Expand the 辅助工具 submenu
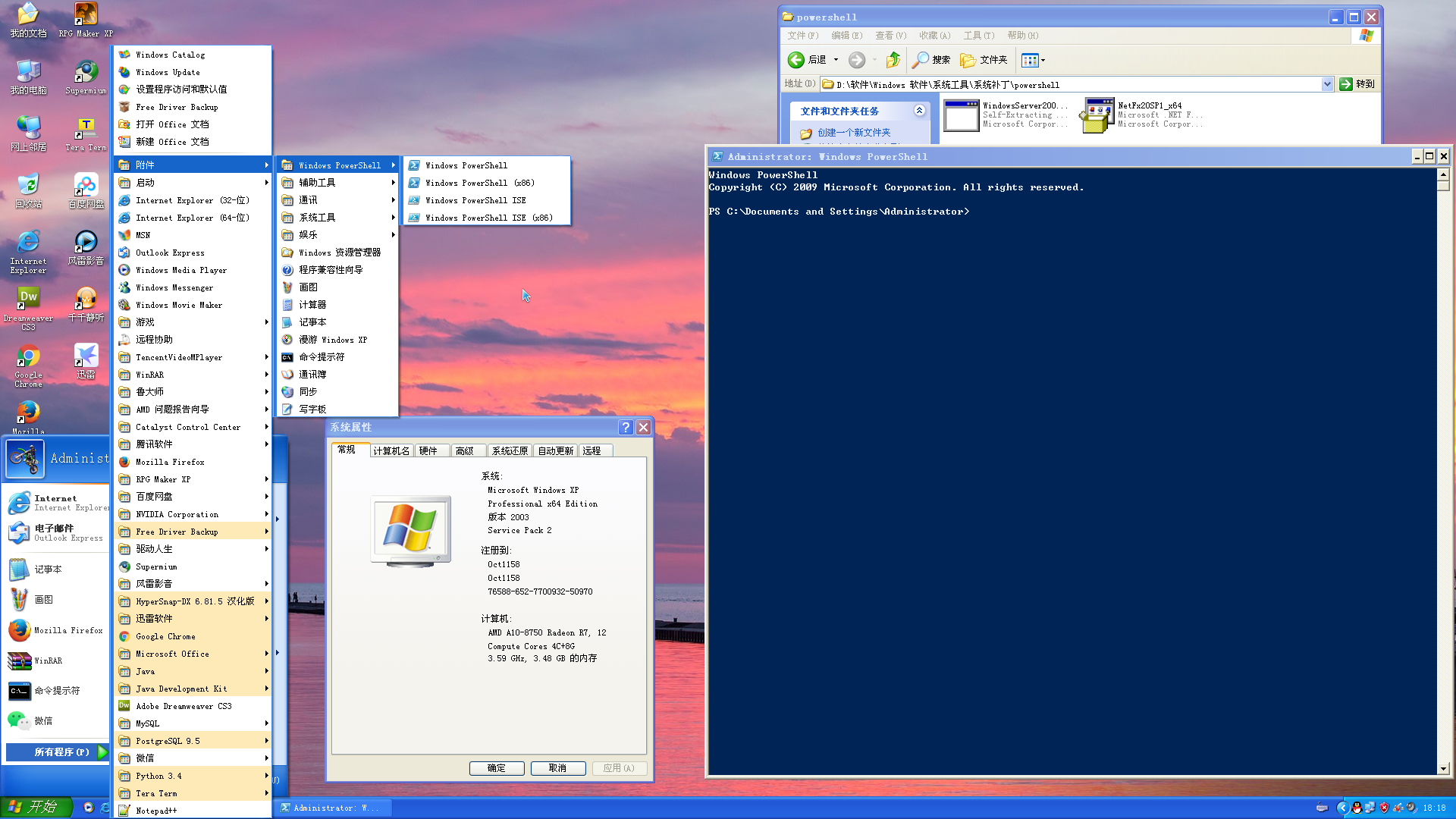This screenshot has height=819, width=1456. pos(338,183)
